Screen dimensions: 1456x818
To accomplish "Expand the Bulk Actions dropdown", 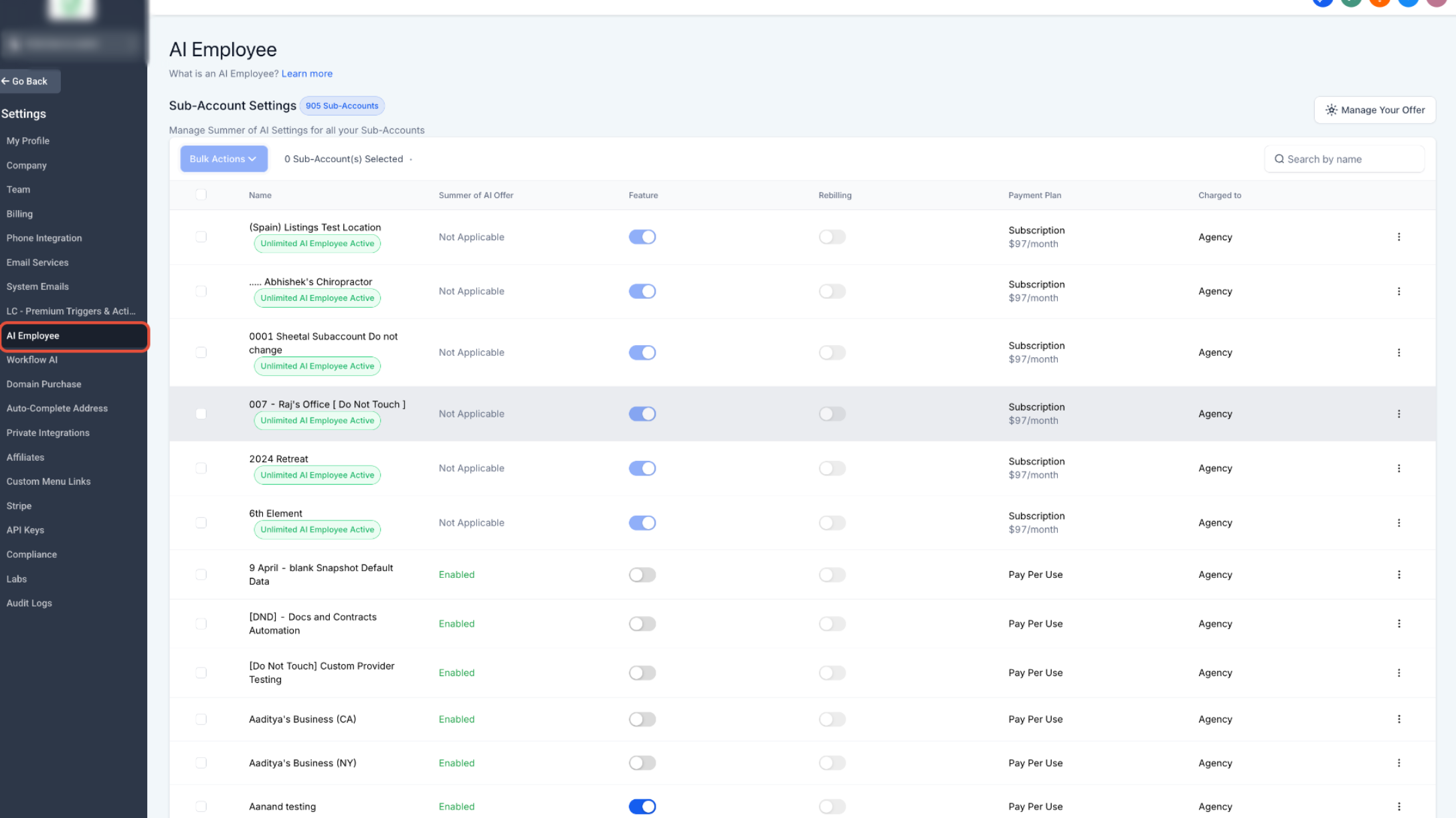I will pyautogui.click(x=223, y=159).
